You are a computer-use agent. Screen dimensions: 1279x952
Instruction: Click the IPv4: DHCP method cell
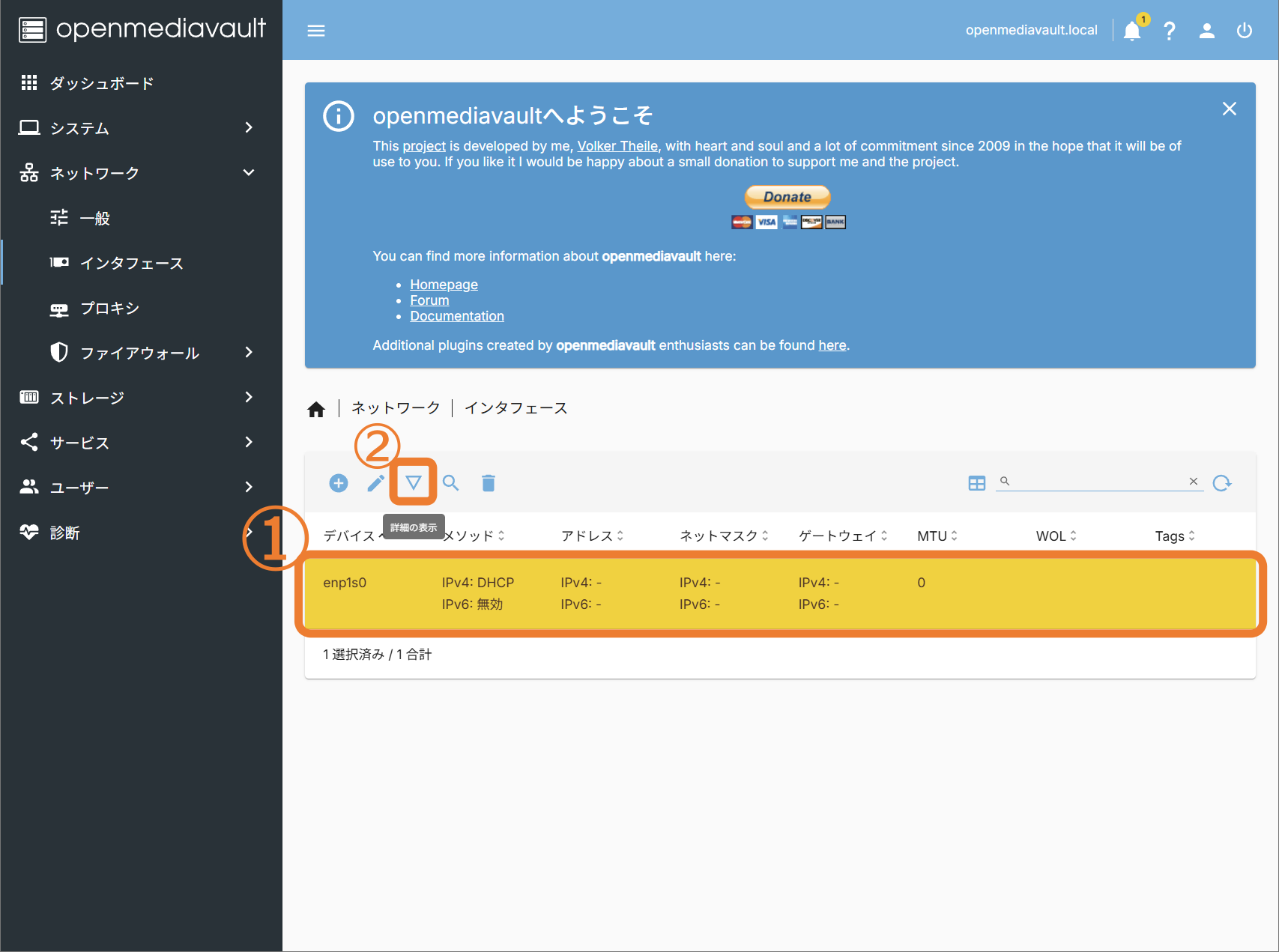click(478, 583)
